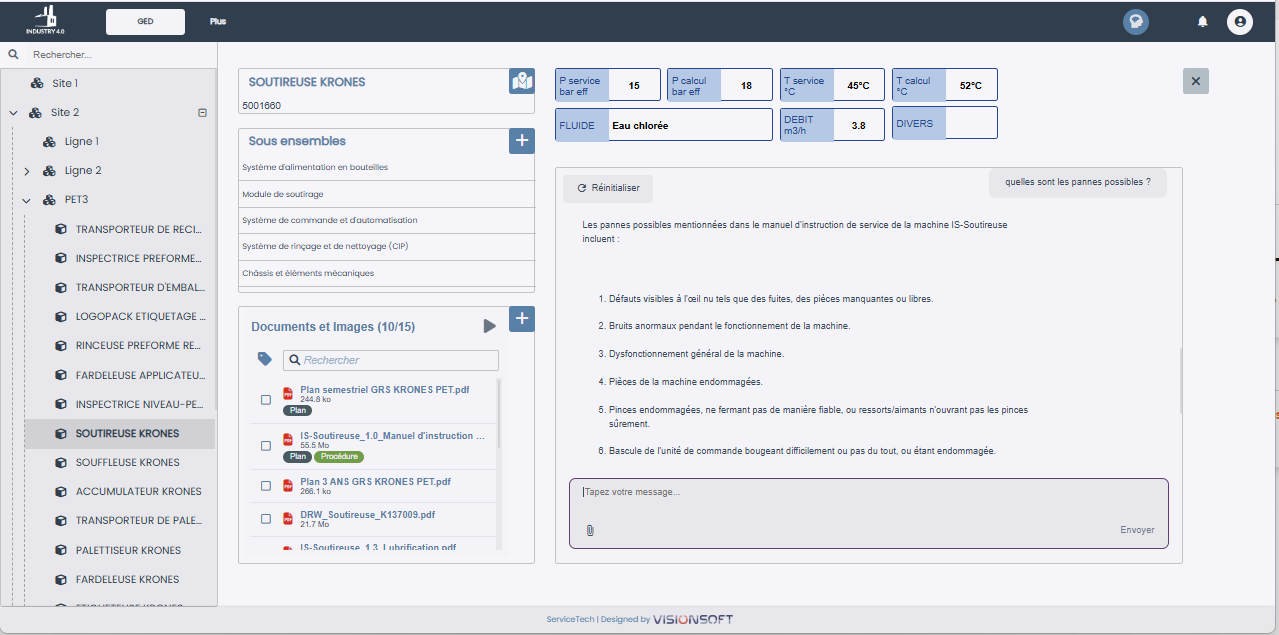Viewport: 1279px width, 635px height.
Task: Click the cube icon of SOUFFLEUSE KRONES
Action: [x=60, y=463]
